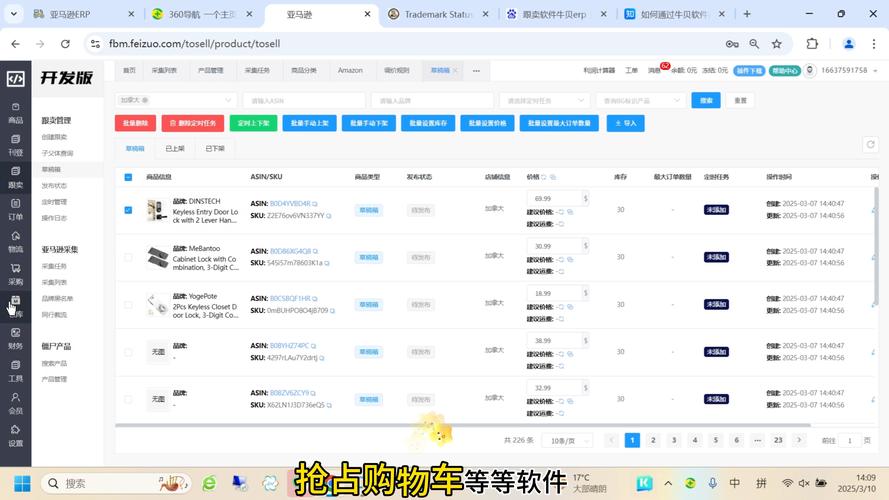This screenshot has width=889, height=500.
Task: Switch to the Amazon page tab
Action: (350, 71)
